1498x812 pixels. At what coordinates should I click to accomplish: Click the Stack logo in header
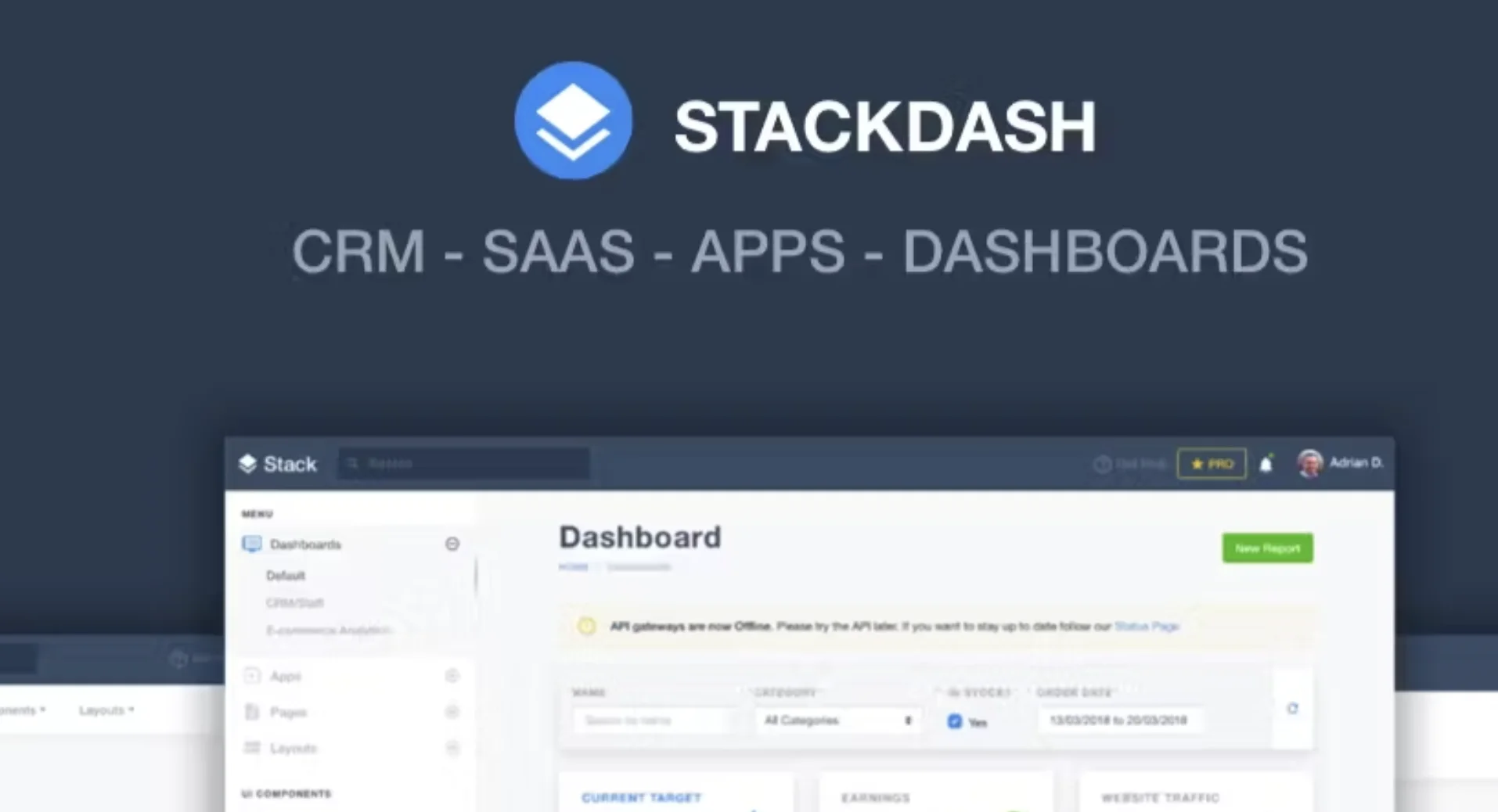click(278, 464)
